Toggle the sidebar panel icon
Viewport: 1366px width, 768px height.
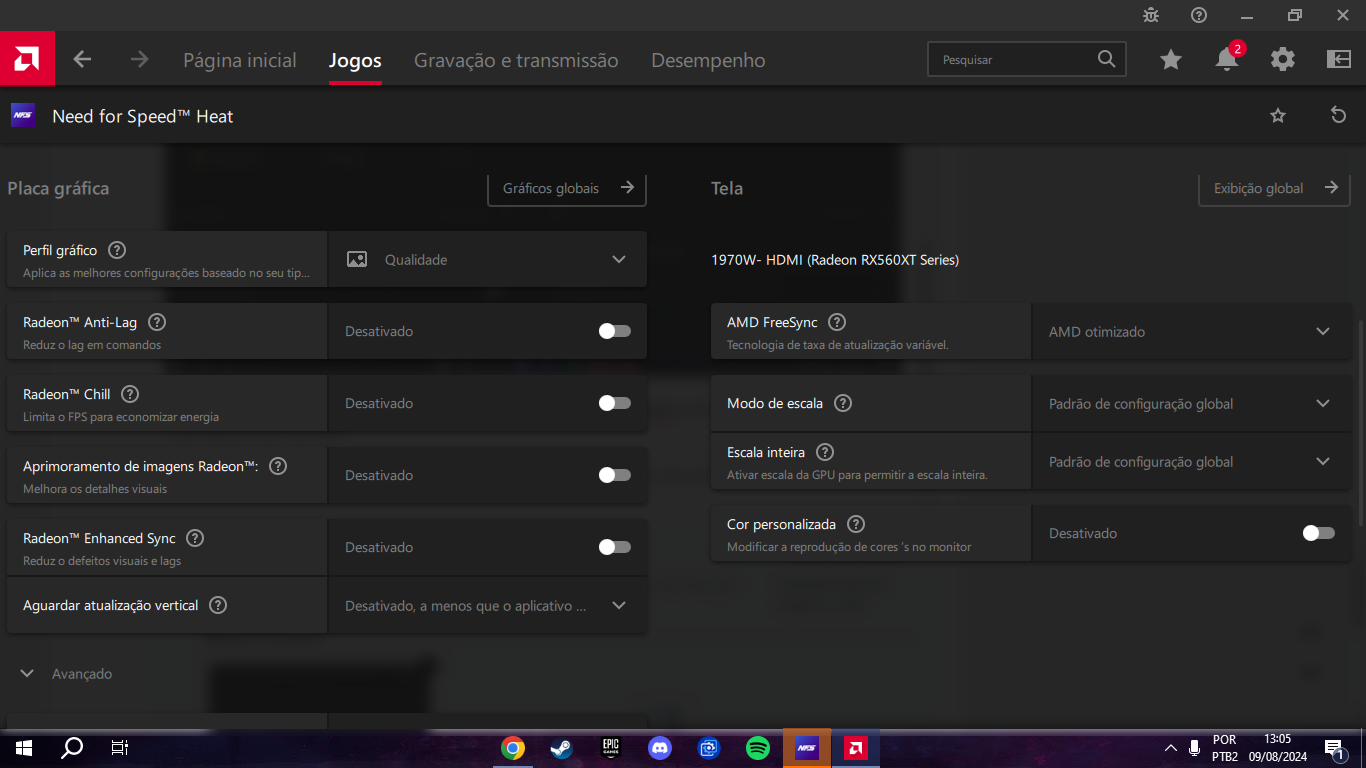1339,60
